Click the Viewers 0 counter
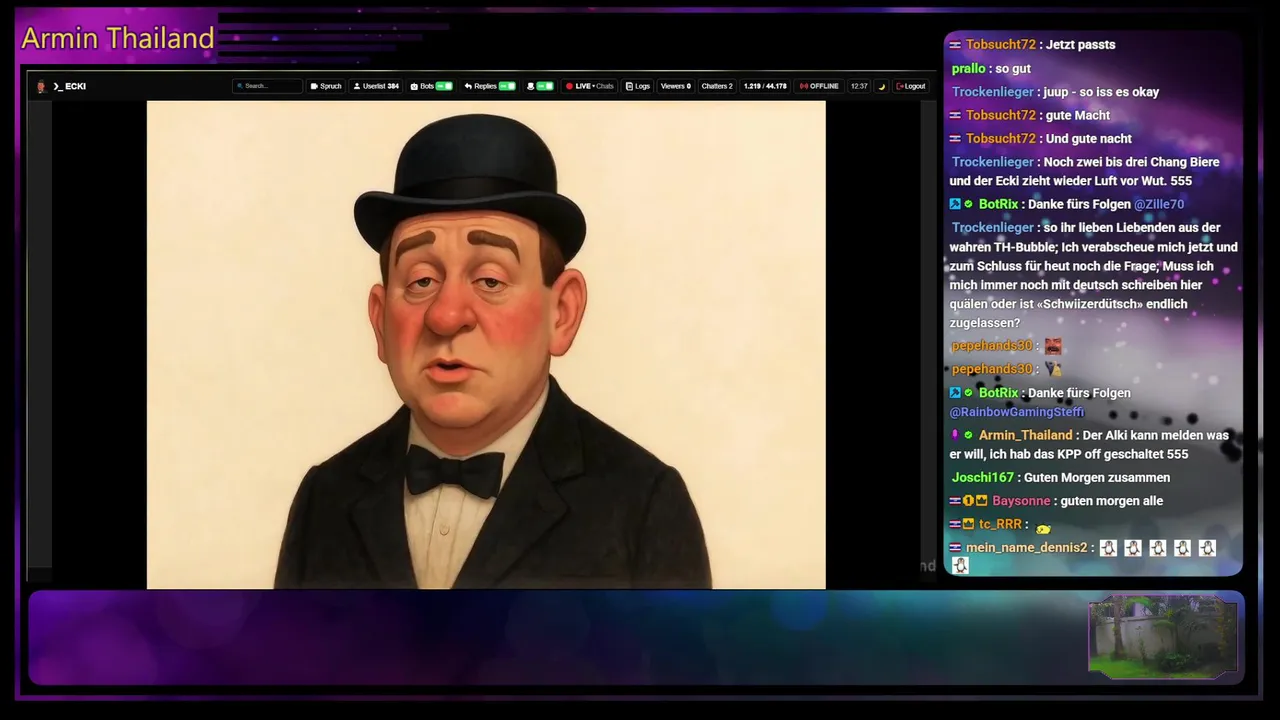Image resolution: width=1280 pixels, height=720 pixels. coord(676,86)
